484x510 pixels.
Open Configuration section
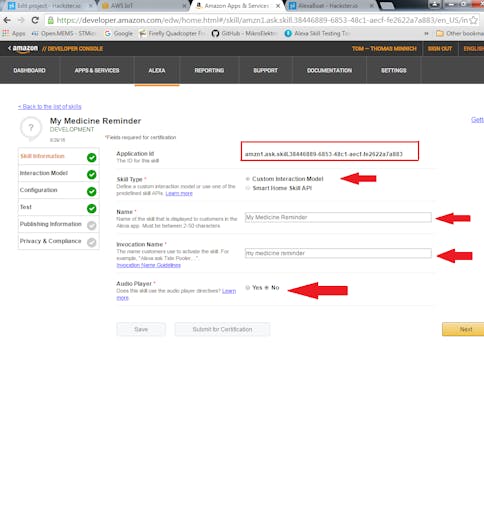point(59,190)
